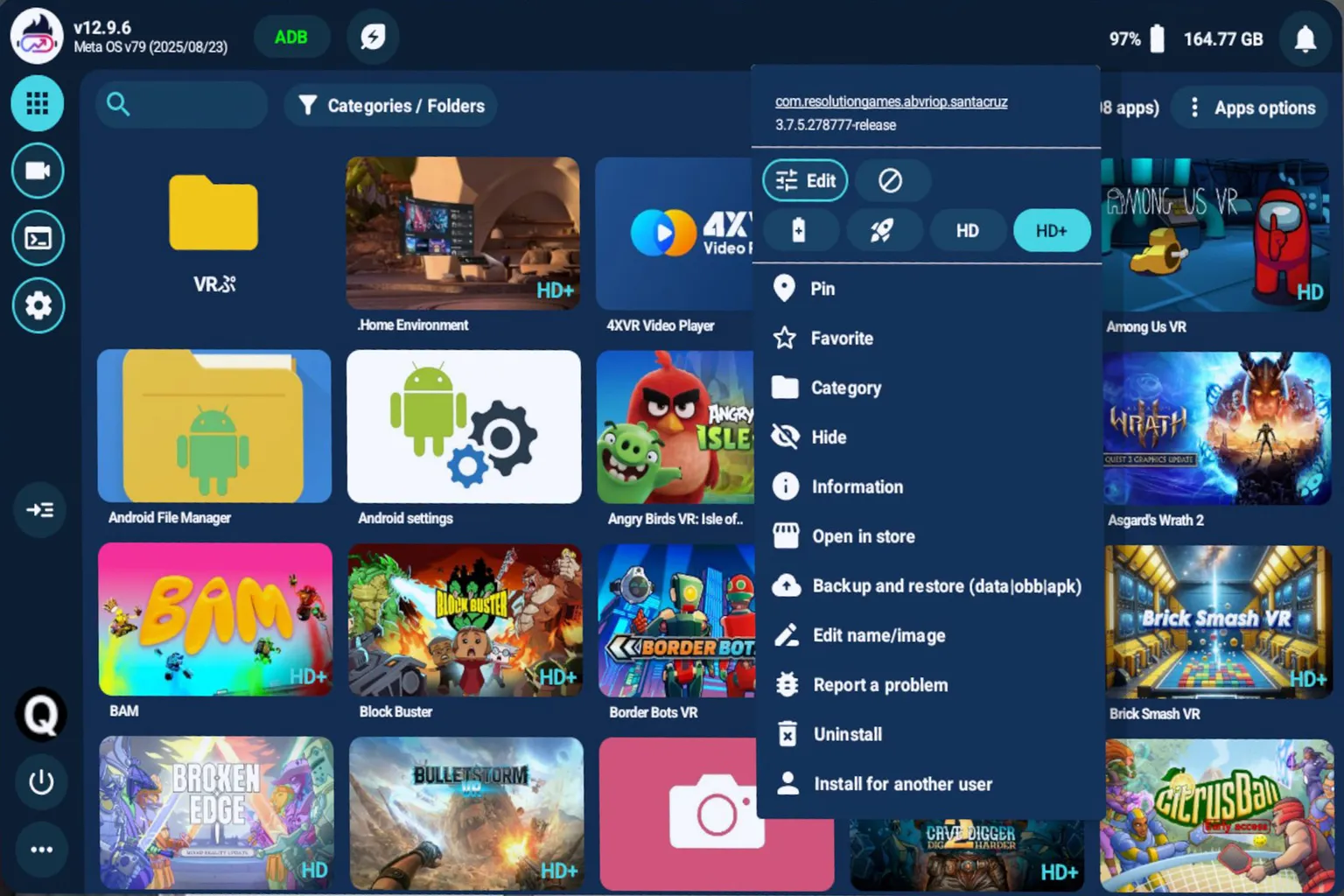Open the terminal console sidebar icon

click(x=38, y=238)
